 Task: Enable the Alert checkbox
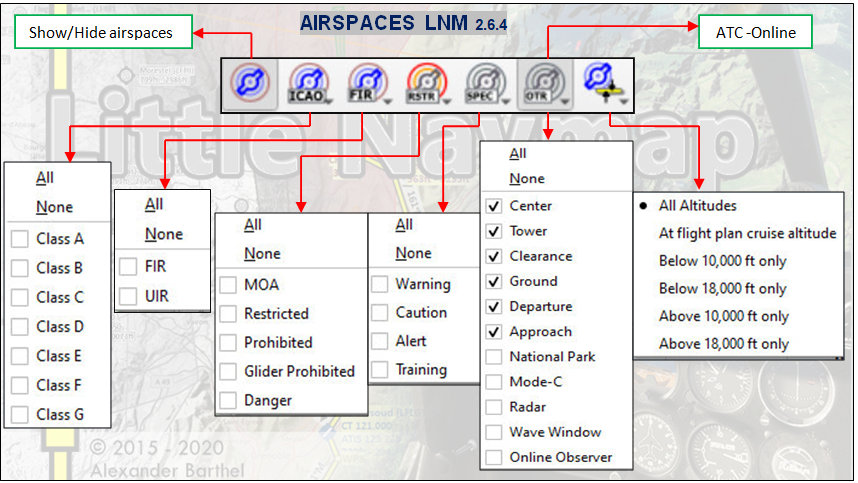click(x=379, y=341)
